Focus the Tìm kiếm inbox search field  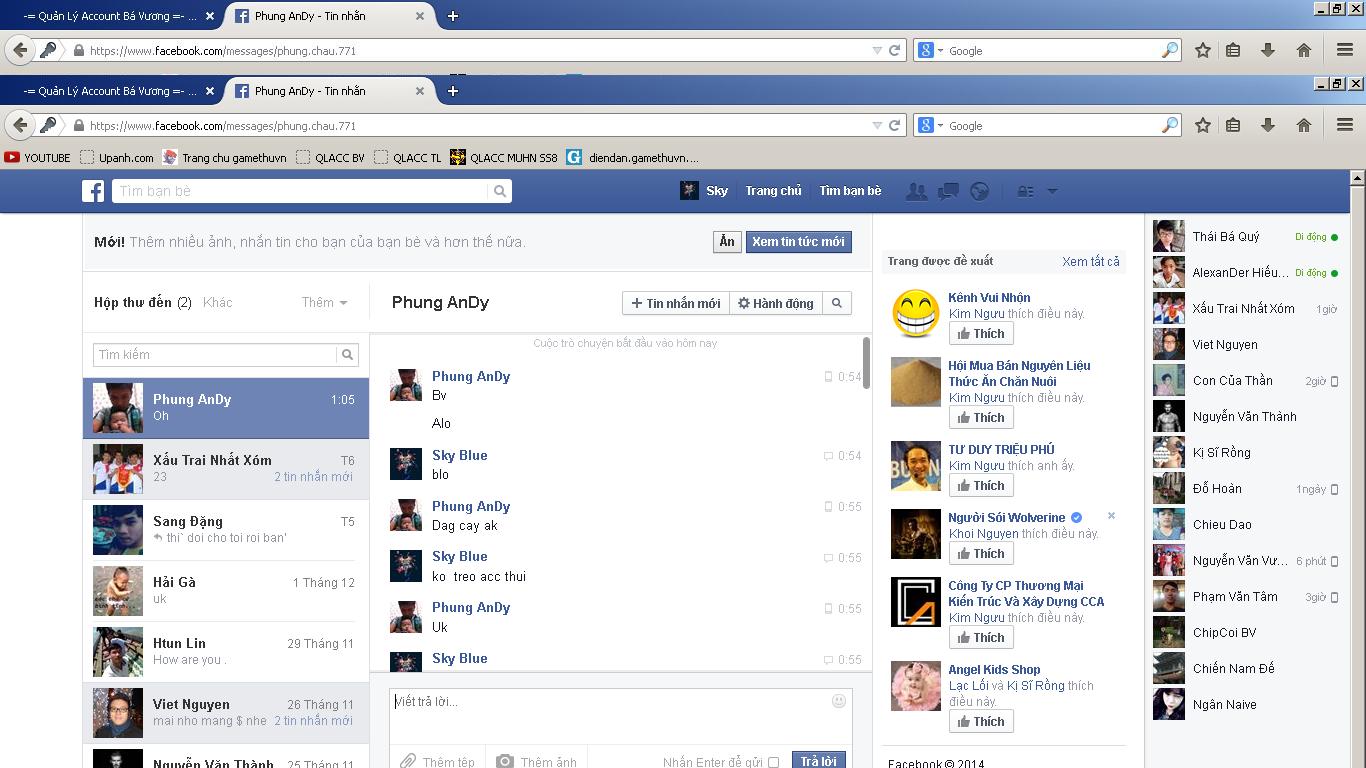click(215, 354)
